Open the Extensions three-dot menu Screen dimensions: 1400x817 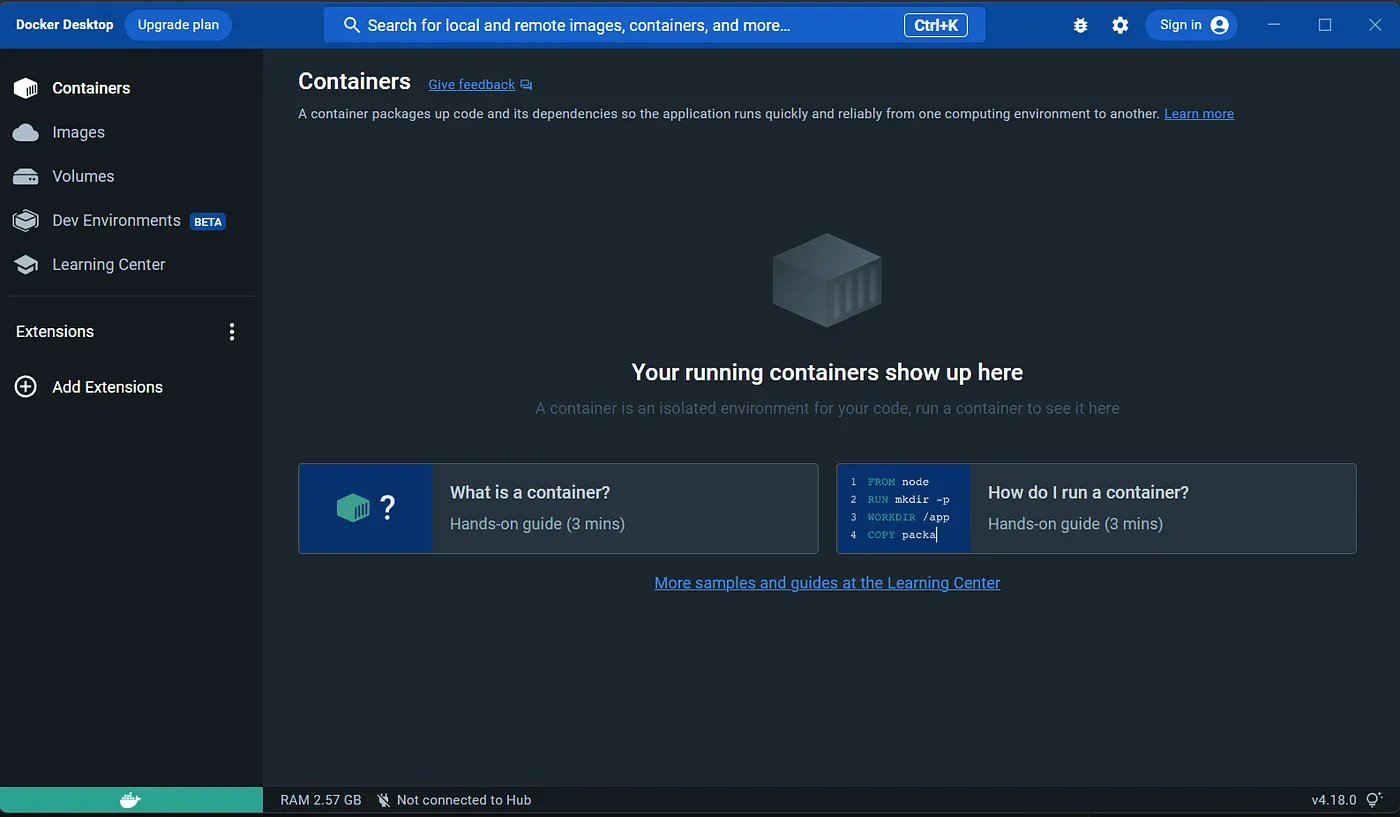232,332
